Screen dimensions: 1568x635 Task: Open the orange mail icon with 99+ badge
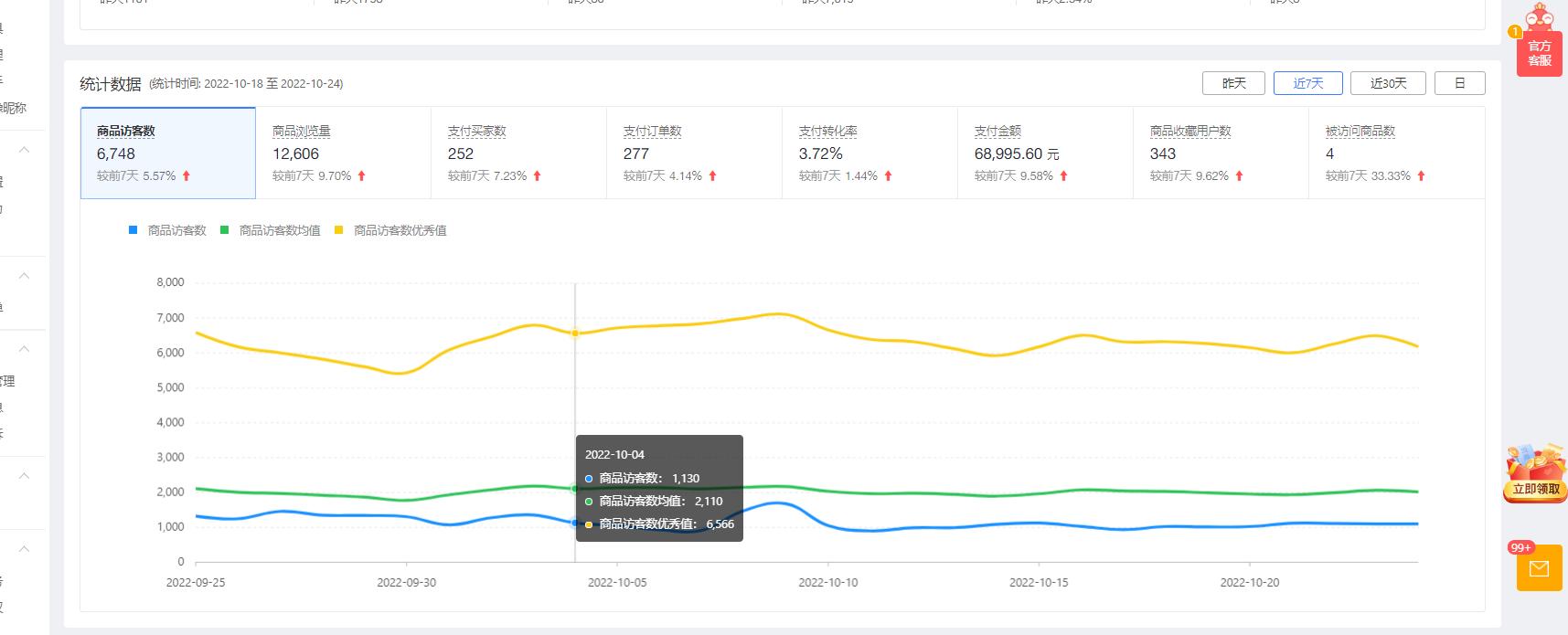(1539, 568)
